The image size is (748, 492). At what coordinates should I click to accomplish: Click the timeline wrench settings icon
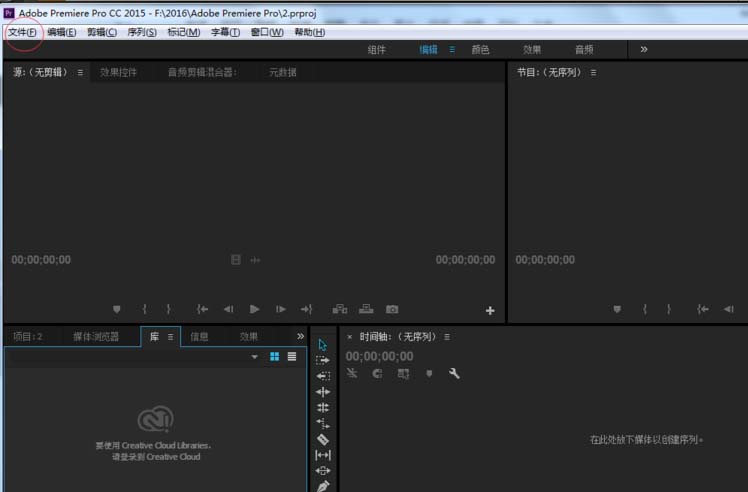454,373
